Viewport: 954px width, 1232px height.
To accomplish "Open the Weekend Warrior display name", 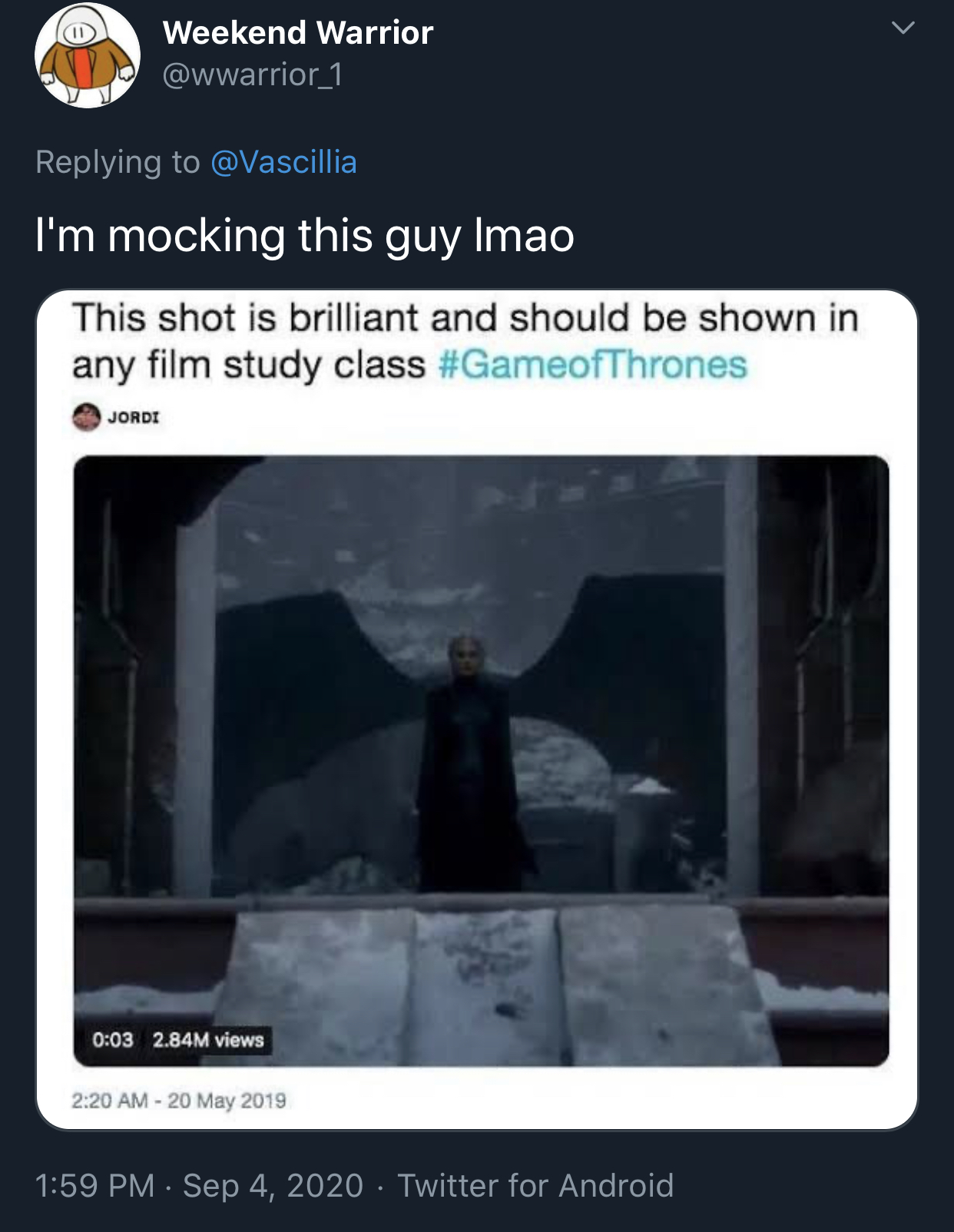I will pos(298,33).
